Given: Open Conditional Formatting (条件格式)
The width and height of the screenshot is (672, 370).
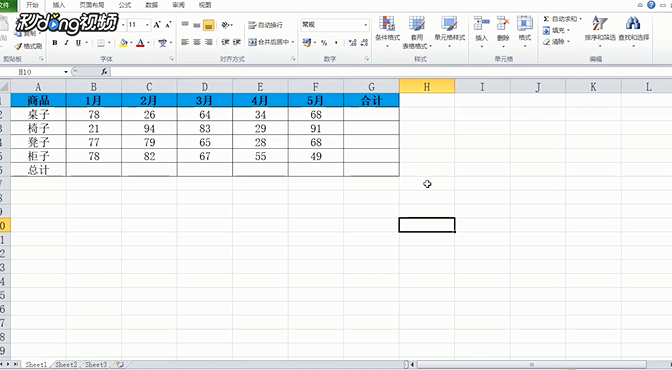Looking at the screenshot, I should [x=387, y=32].
